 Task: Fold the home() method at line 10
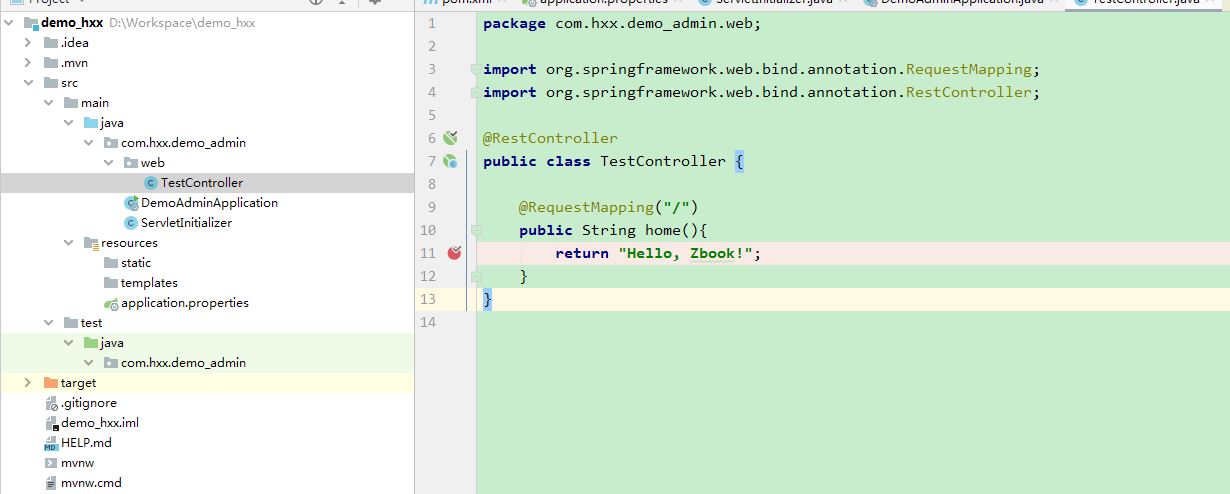pyautogui.click(x=476, y=230)
